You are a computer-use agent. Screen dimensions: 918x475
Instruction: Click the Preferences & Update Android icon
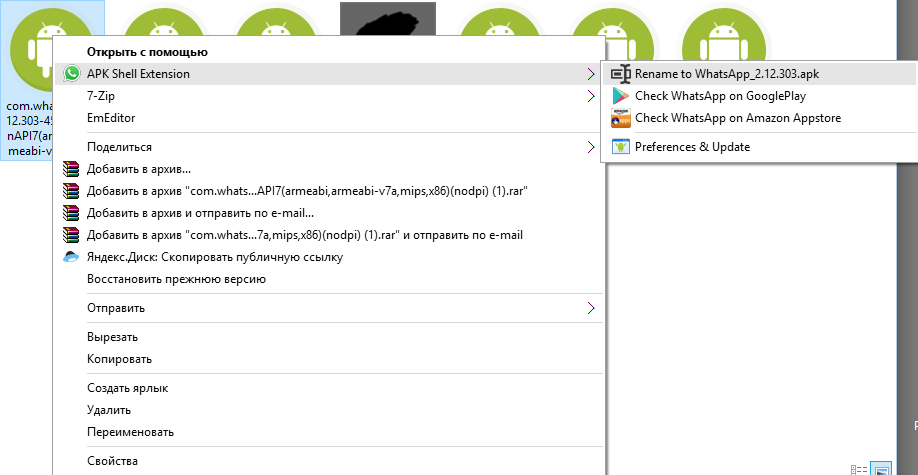pos(620,147)
